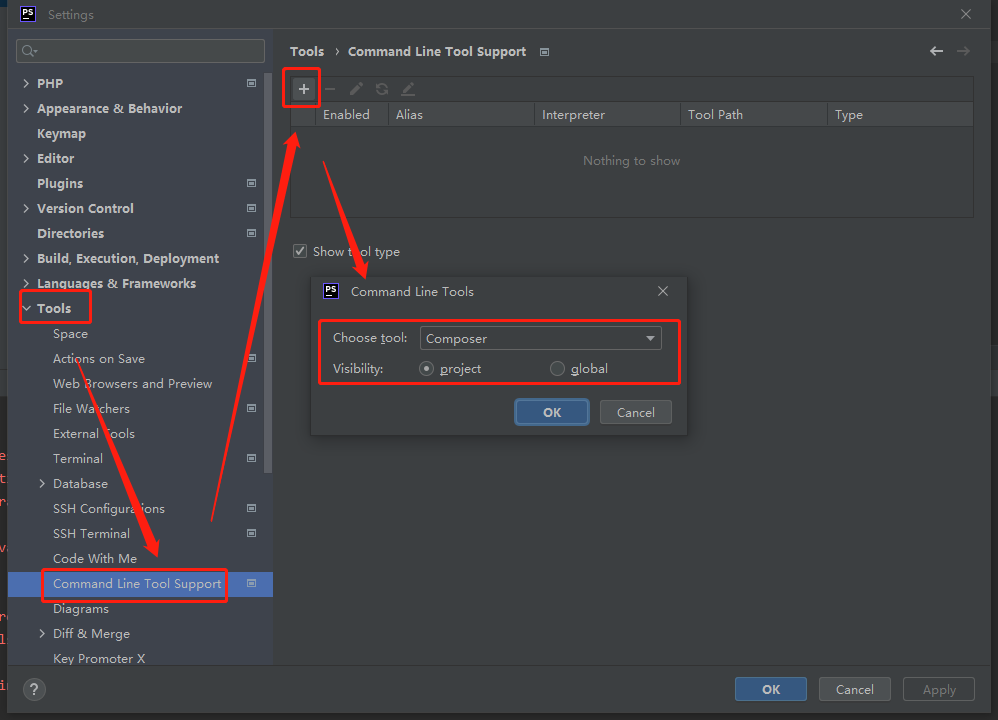
Task: Click the project icon on Version Control row
Action: (x=251, y=208)
